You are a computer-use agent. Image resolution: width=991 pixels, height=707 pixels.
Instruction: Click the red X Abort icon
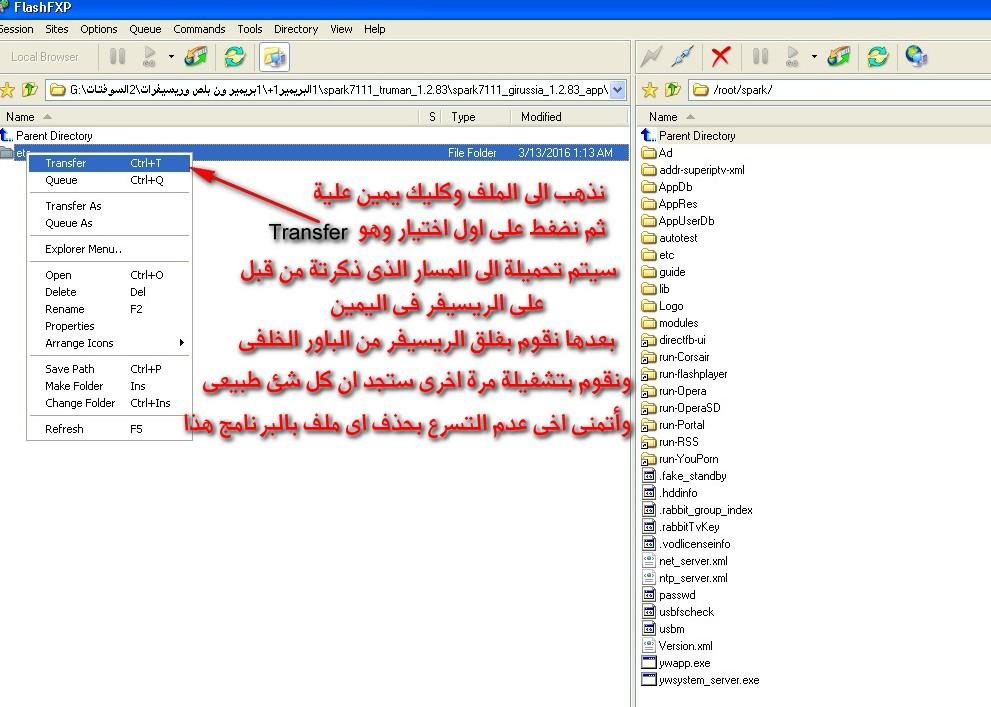tap(720, 57)
